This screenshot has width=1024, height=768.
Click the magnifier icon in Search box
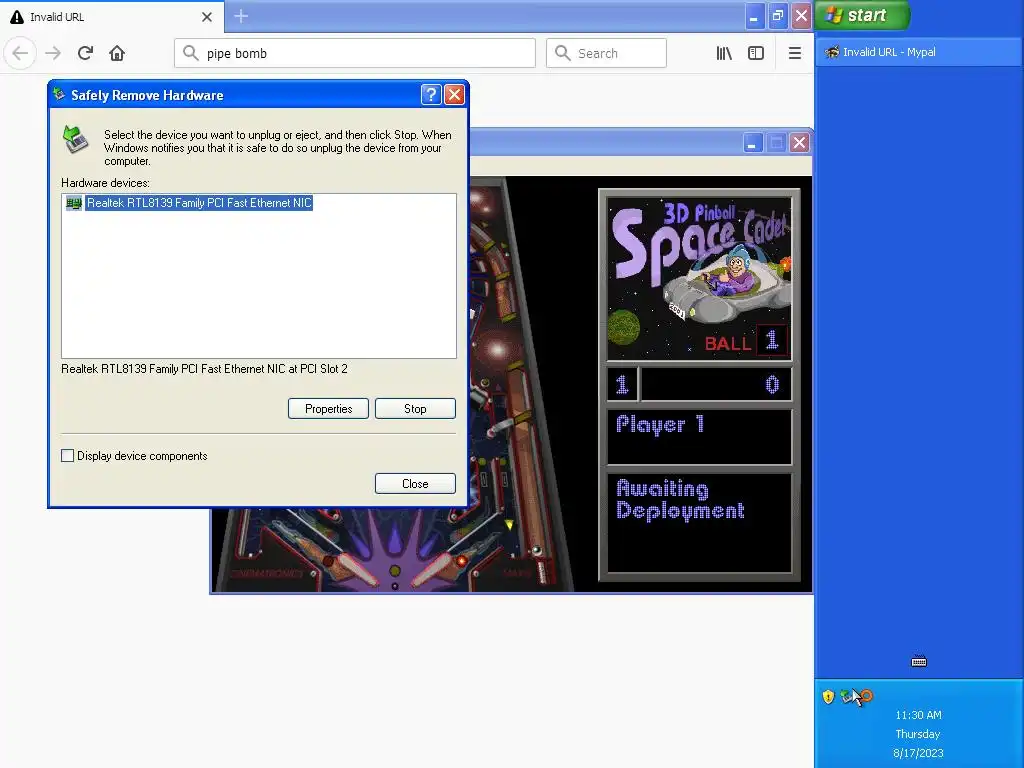tap(562, 53)
